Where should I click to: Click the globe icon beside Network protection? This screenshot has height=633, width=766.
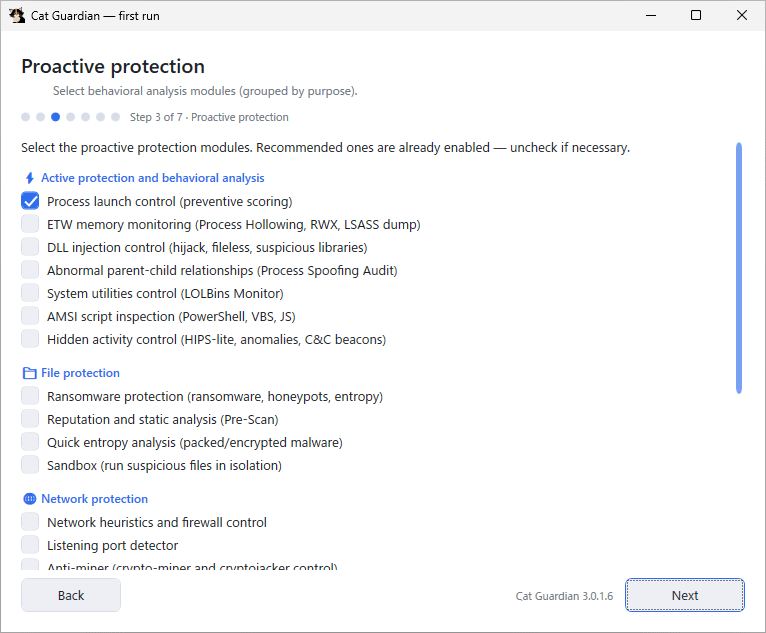(x=30, y=499)
